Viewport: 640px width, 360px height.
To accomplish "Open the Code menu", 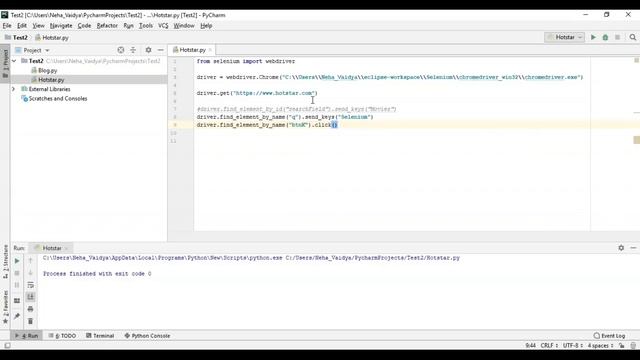I will pos(84,25).
